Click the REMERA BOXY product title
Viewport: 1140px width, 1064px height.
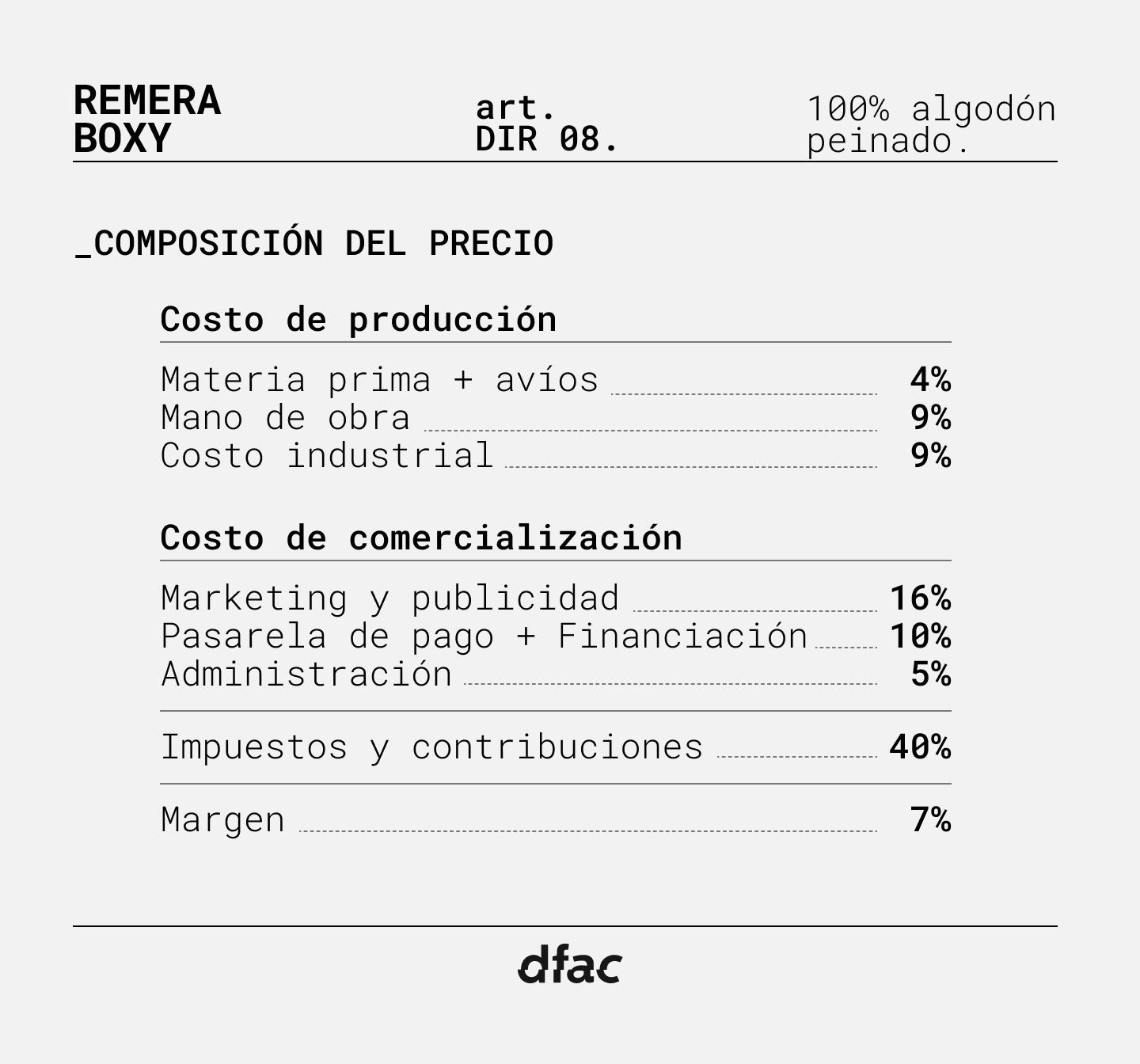tap(147, 120)
